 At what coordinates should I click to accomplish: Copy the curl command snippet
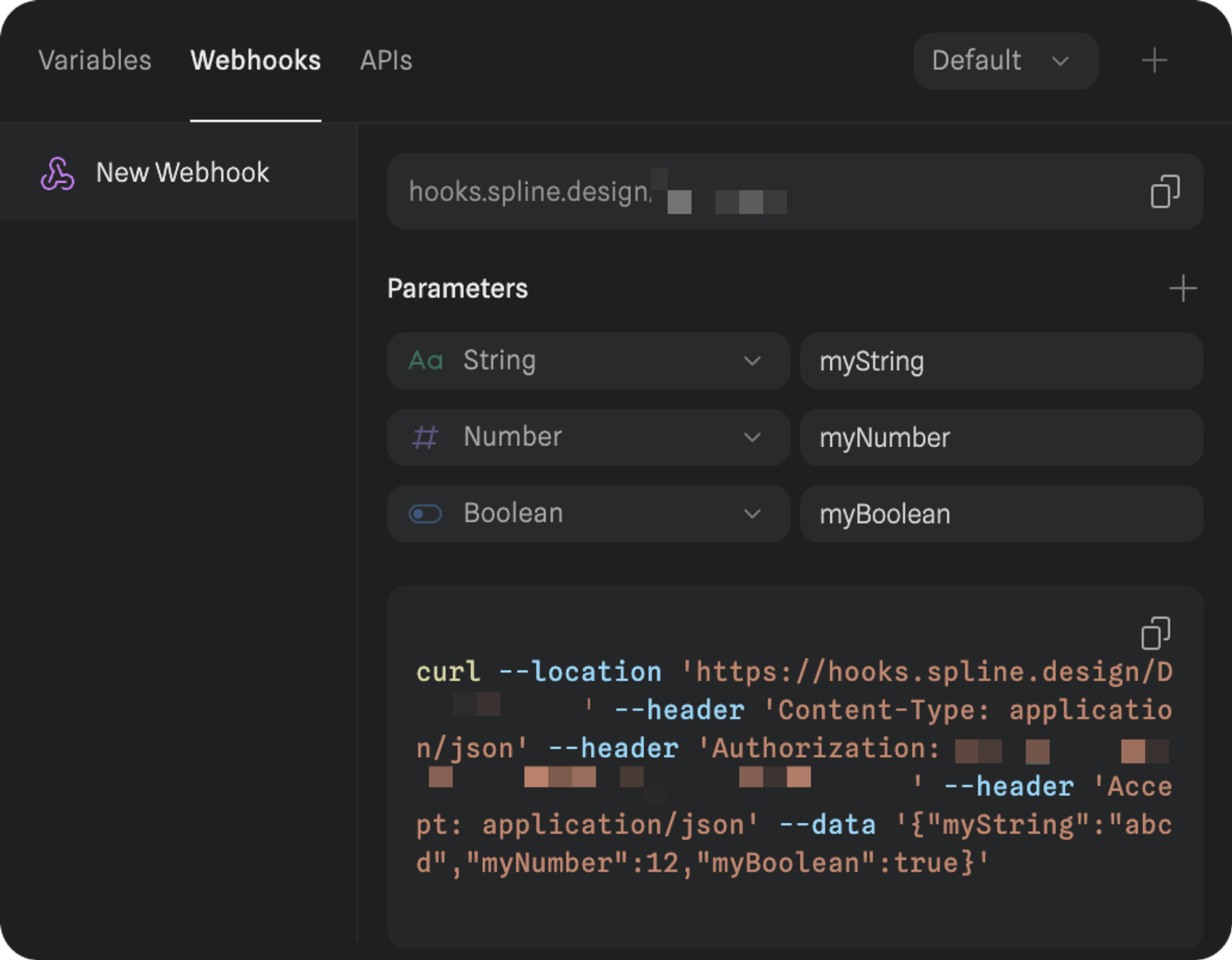point(1155,633)
